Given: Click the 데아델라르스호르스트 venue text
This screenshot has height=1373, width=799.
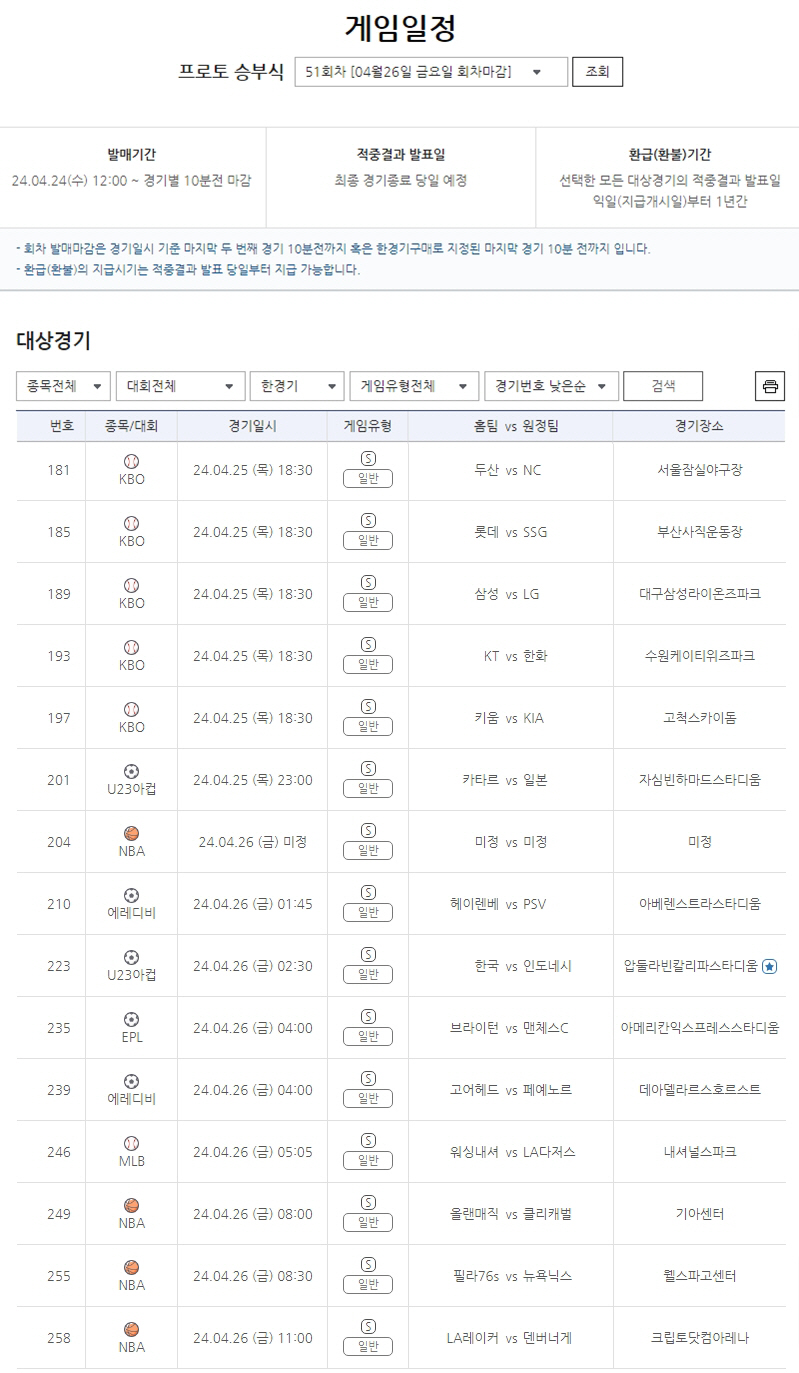Looking at the screenshot, I should [x=700, y=1090].
